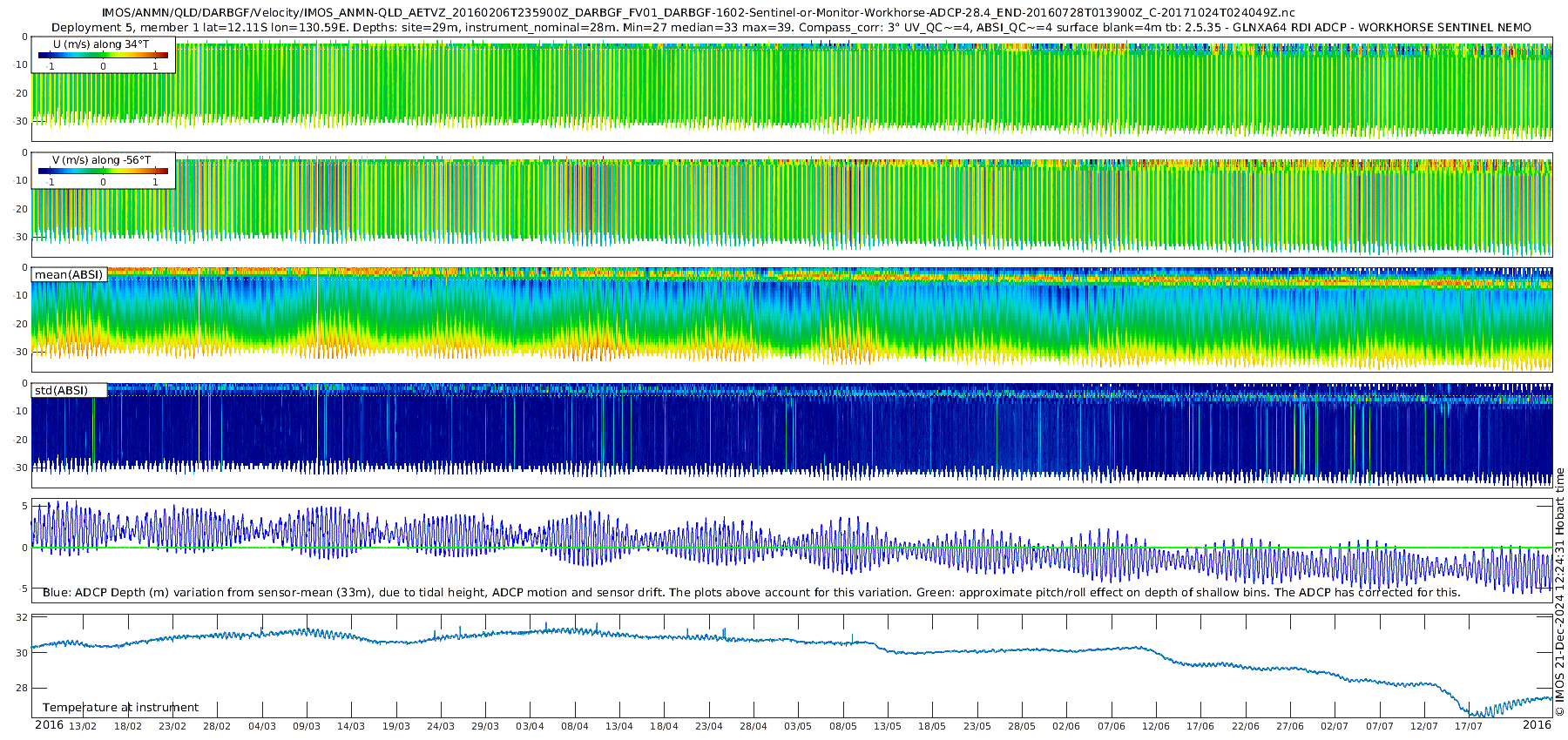
Task: Click the '28/05' date tick label
Action: (x=1022, y=726)
